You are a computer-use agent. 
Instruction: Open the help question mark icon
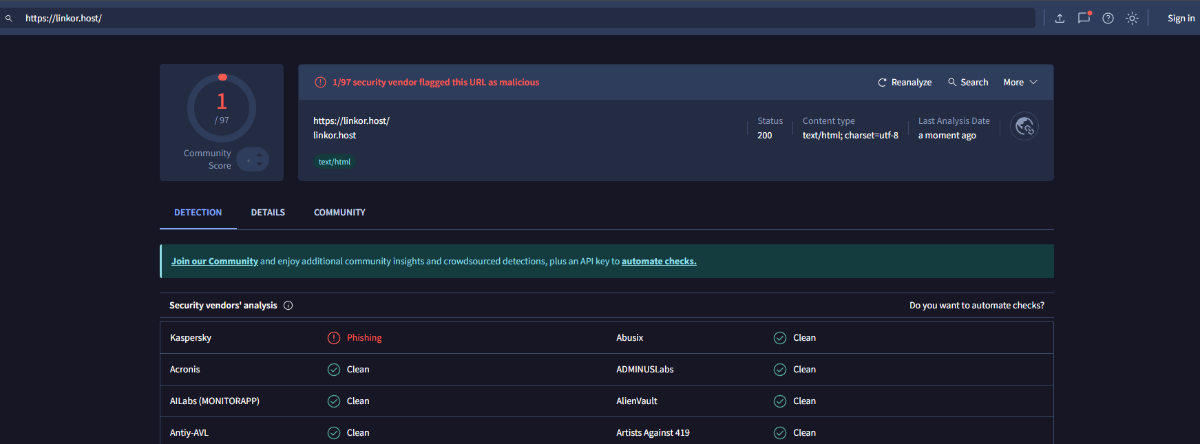point(1108,18)
